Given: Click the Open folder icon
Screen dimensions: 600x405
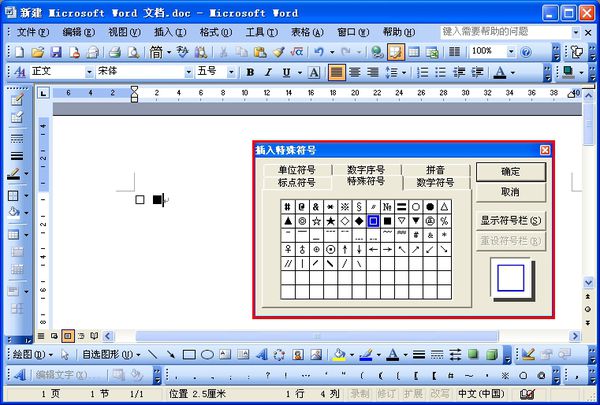Looking at the screenshot, I should click(x=38, y=52).
